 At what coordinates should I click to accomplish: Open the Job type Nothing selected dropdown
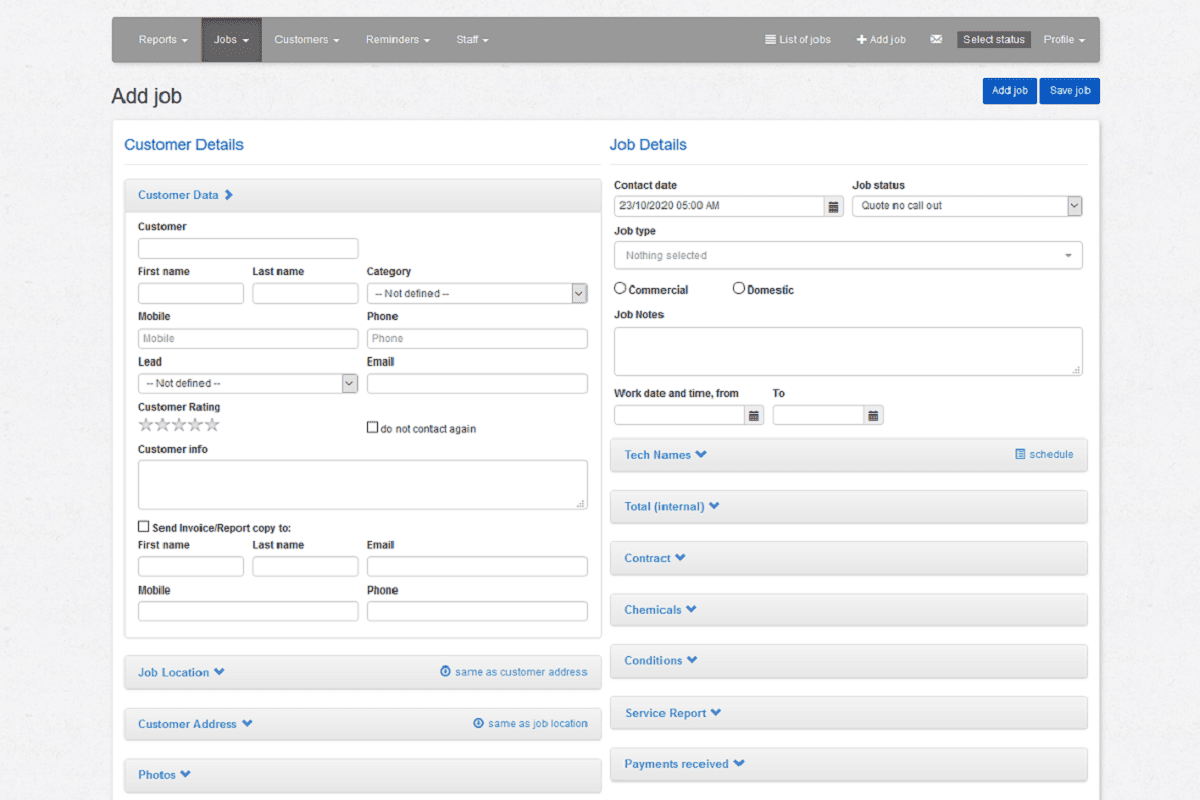(848, 255)
